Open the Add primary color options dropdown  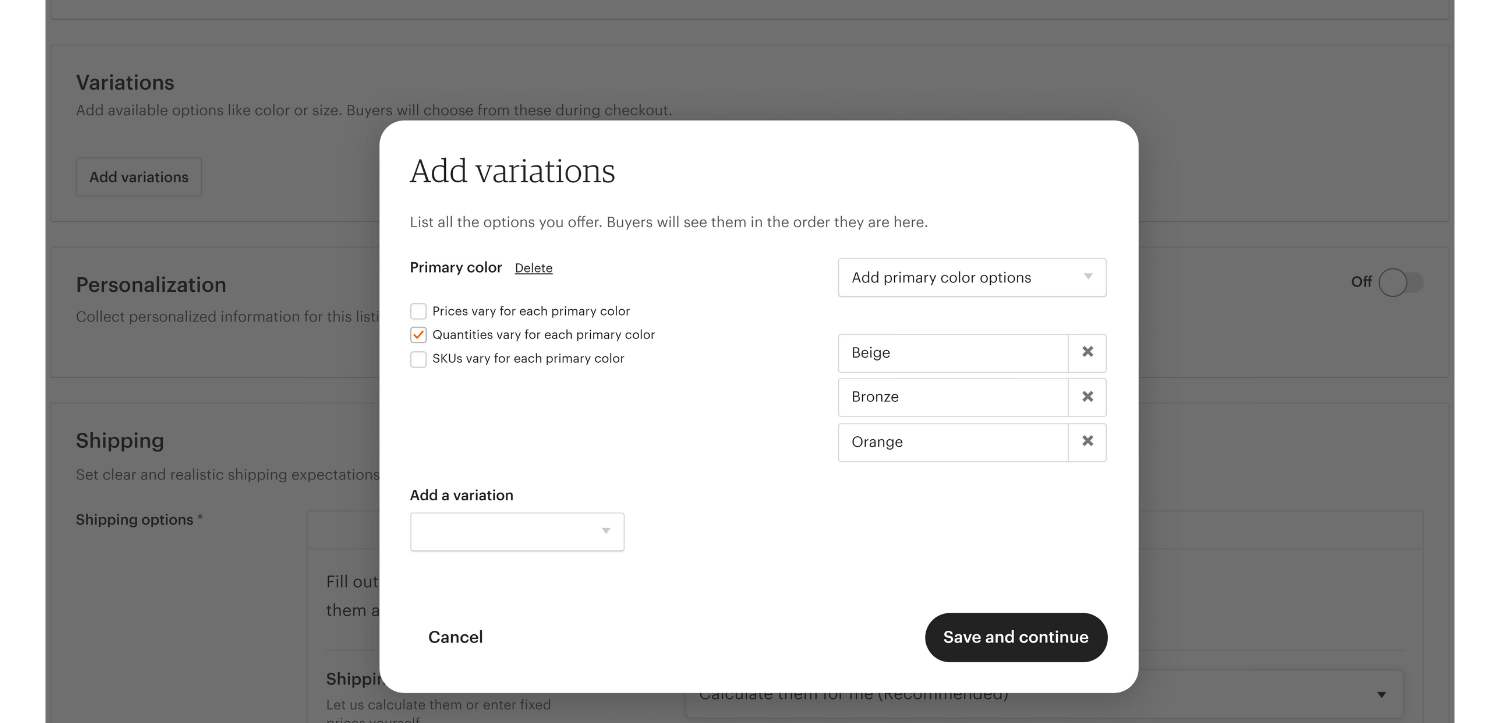(971, 278)
